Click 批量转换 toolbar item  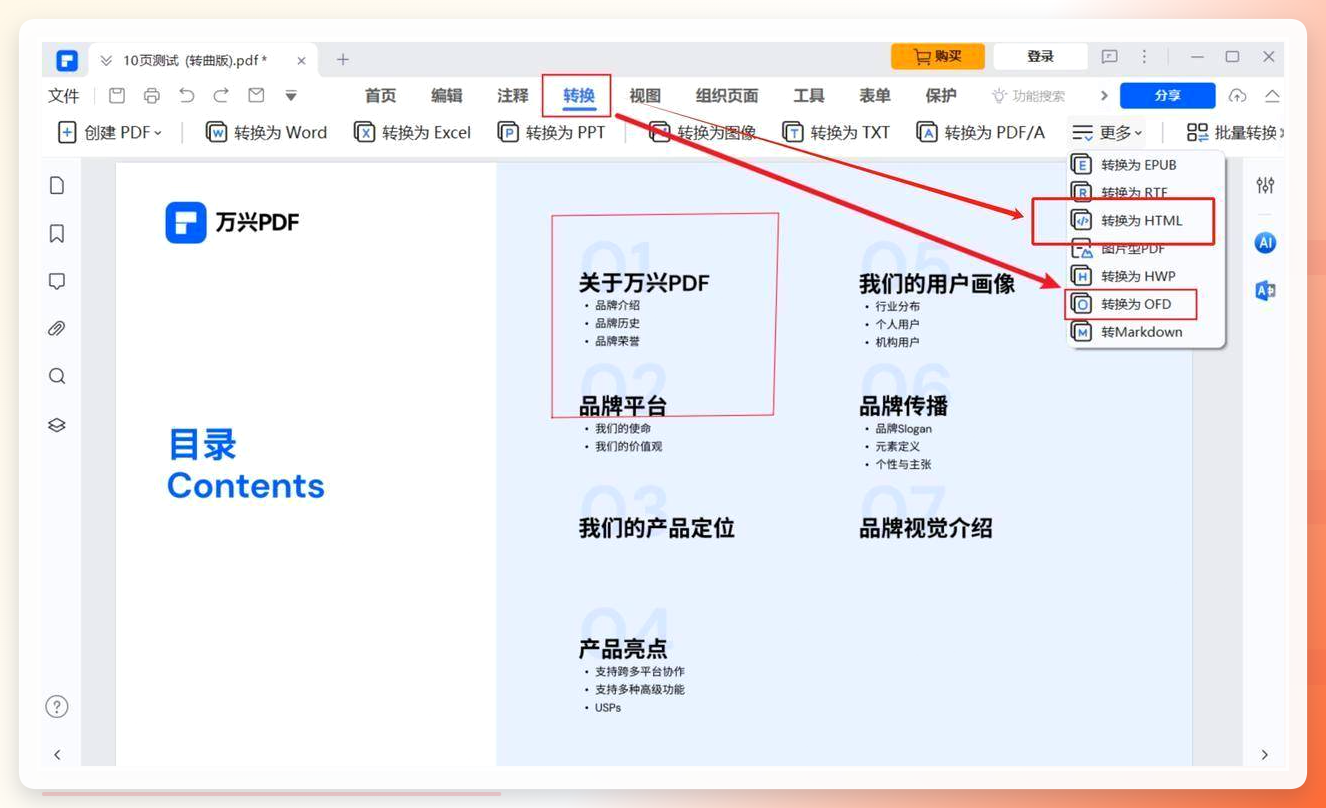tap(1234, 132)
